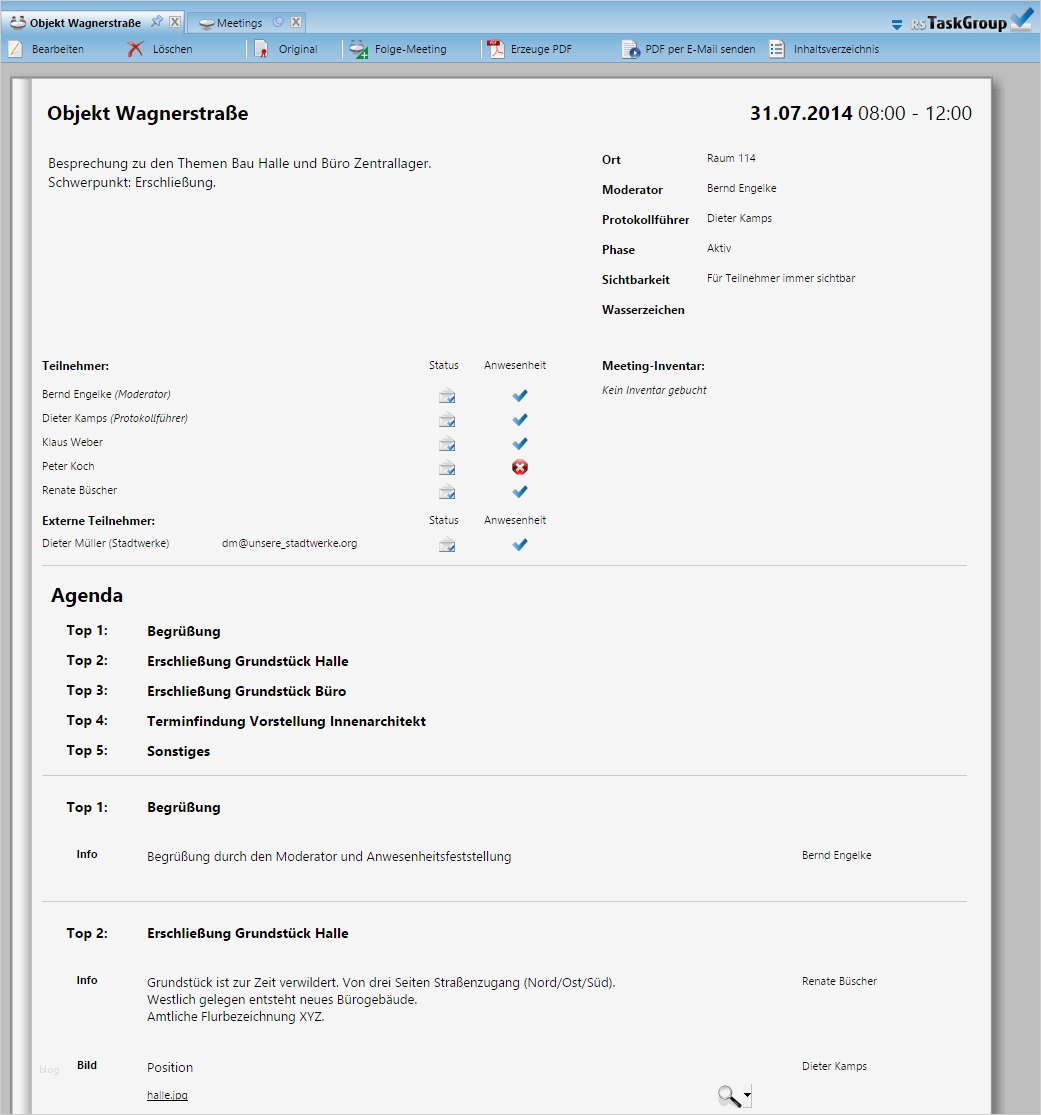Select the PDF per E-Mail senden icon

[x=631, y=49]
